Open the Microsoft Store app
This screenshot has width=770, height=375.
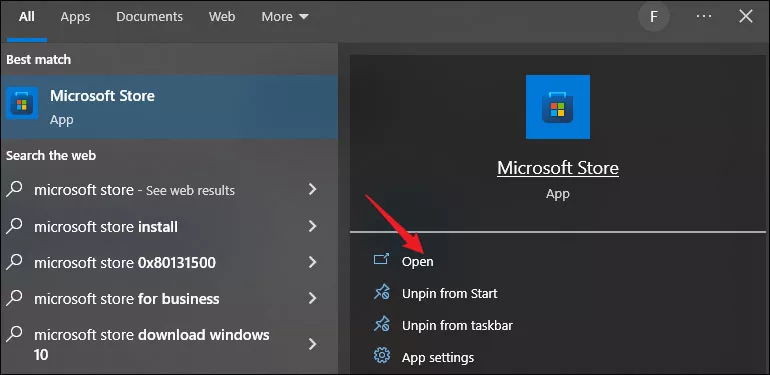tap(417, 262)
